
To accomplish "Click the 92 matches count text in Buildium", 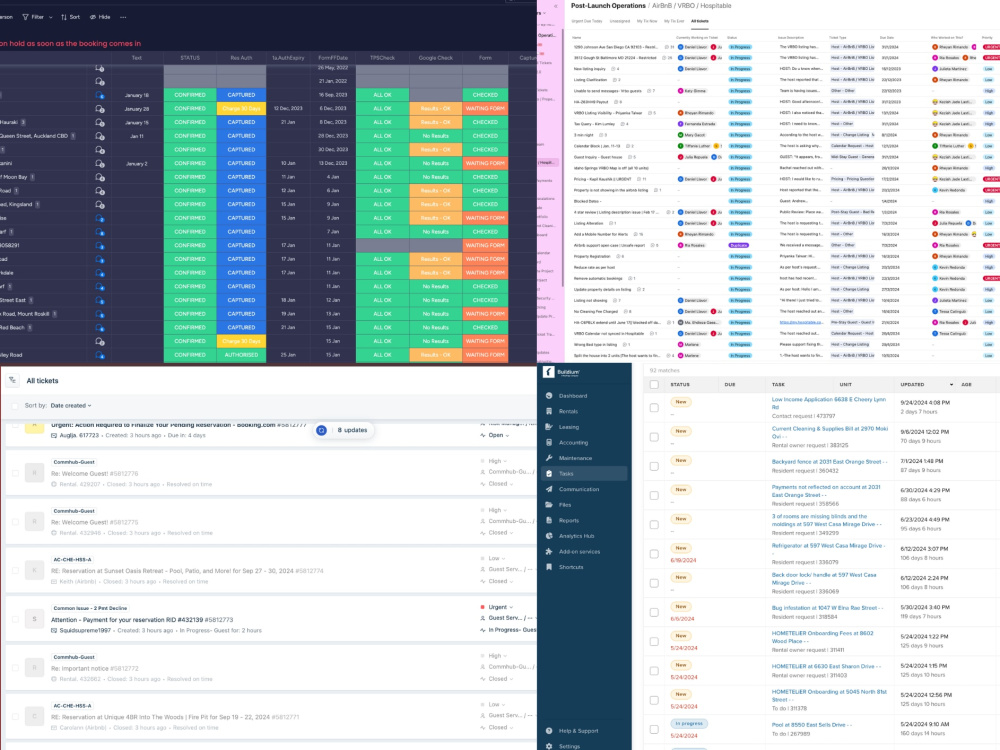I will [x=665, y=371].
